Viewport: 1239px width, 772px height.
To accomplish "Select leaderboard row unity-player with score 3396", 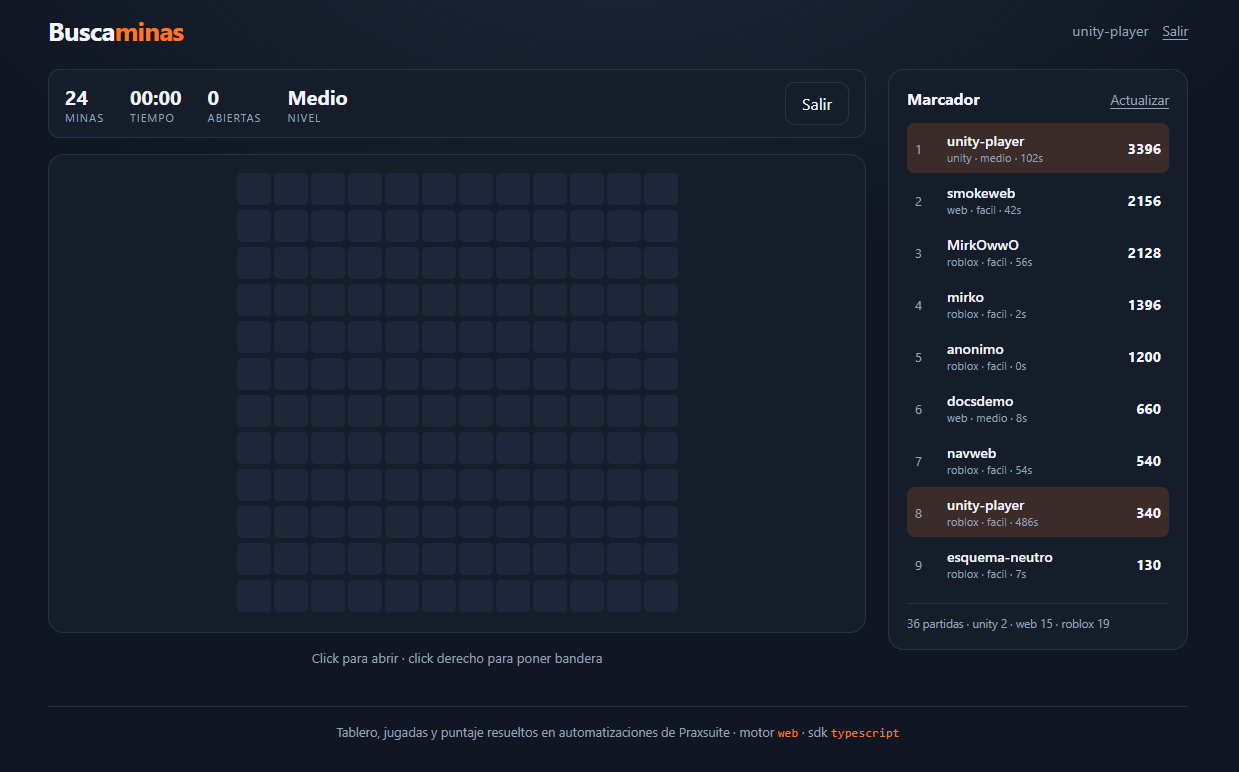I will [x=1038, y=149].
